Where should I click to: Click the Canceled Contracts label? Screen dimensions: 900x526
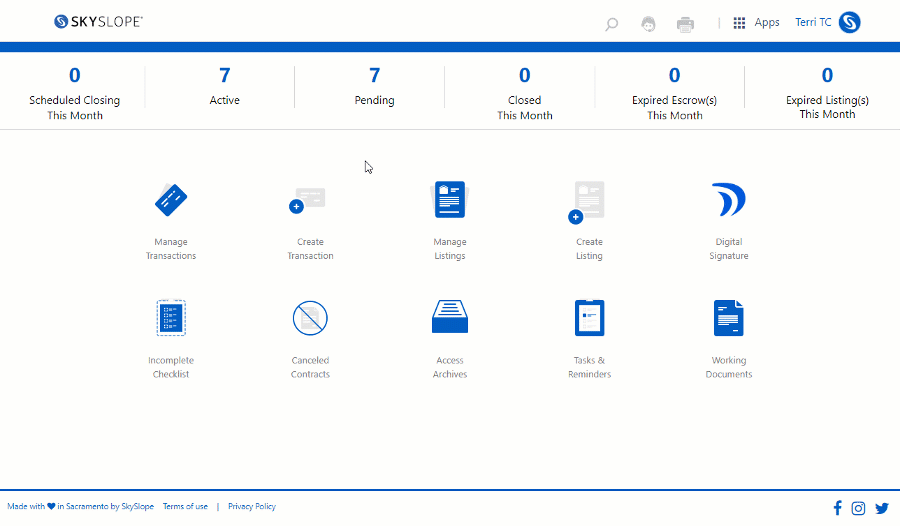[310, 367]
